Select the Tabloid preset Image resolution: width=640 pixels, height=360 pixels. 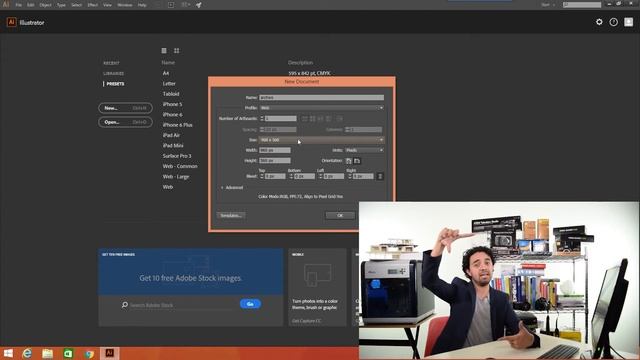171,94
